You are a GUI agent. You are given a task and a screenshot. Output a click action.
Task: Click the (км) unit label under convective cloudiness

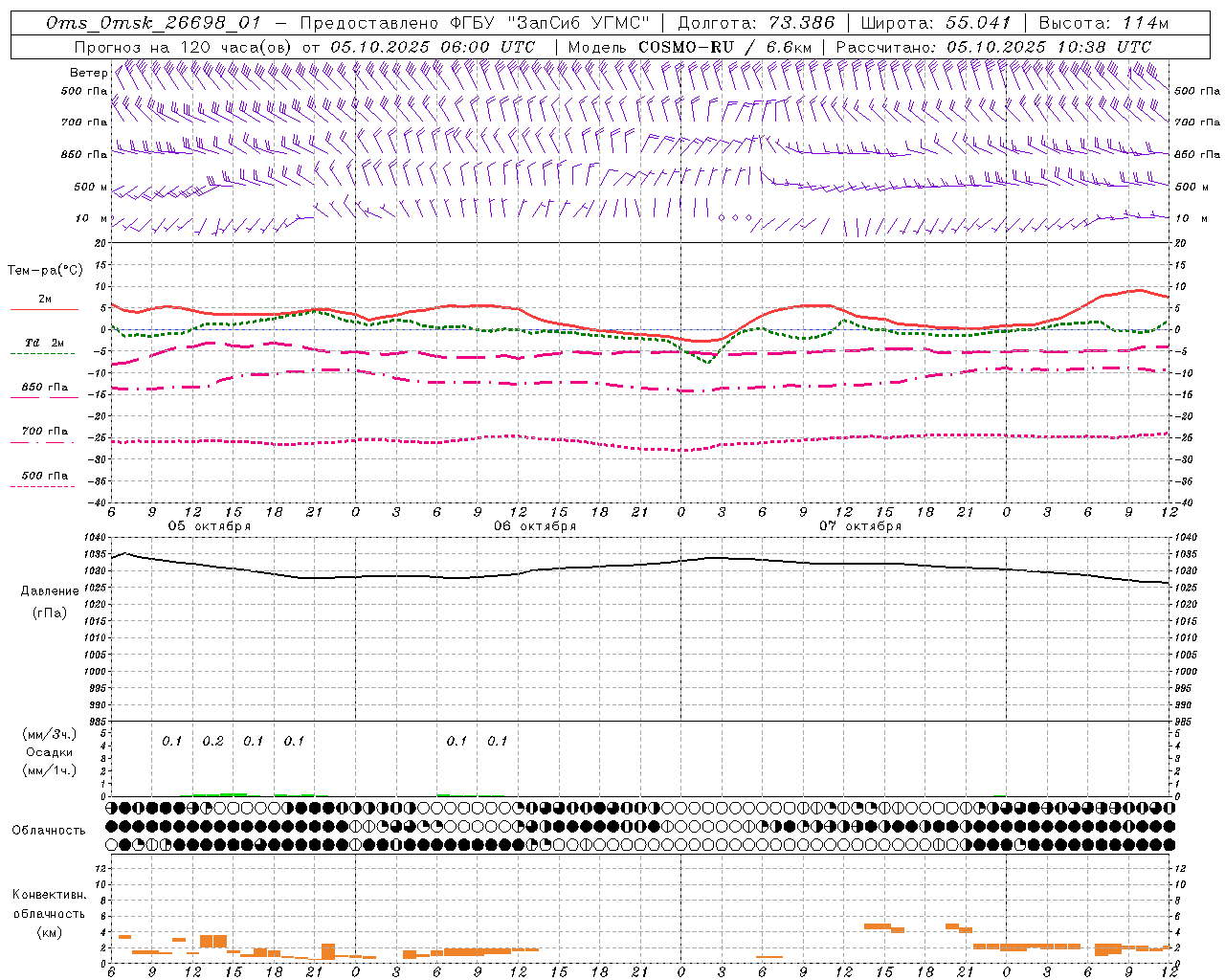[x=49, y=932]
